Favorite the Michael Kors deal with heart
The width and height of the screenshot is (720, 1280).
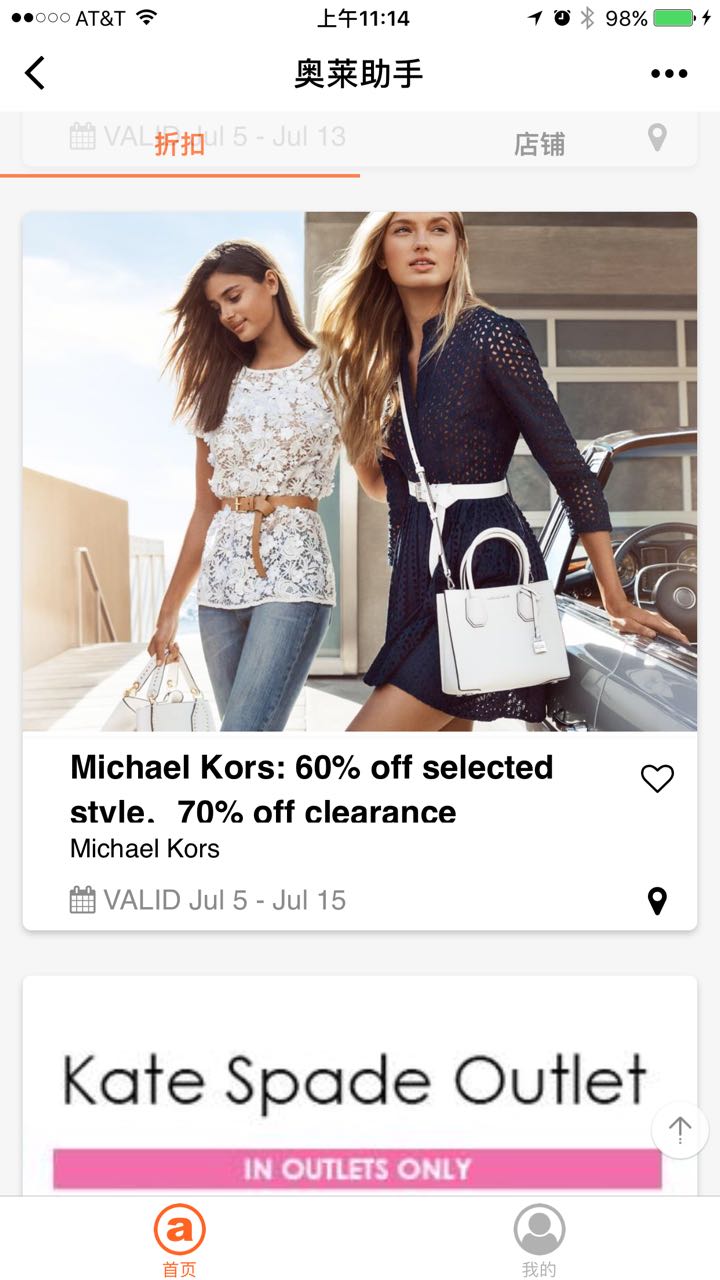657,778
